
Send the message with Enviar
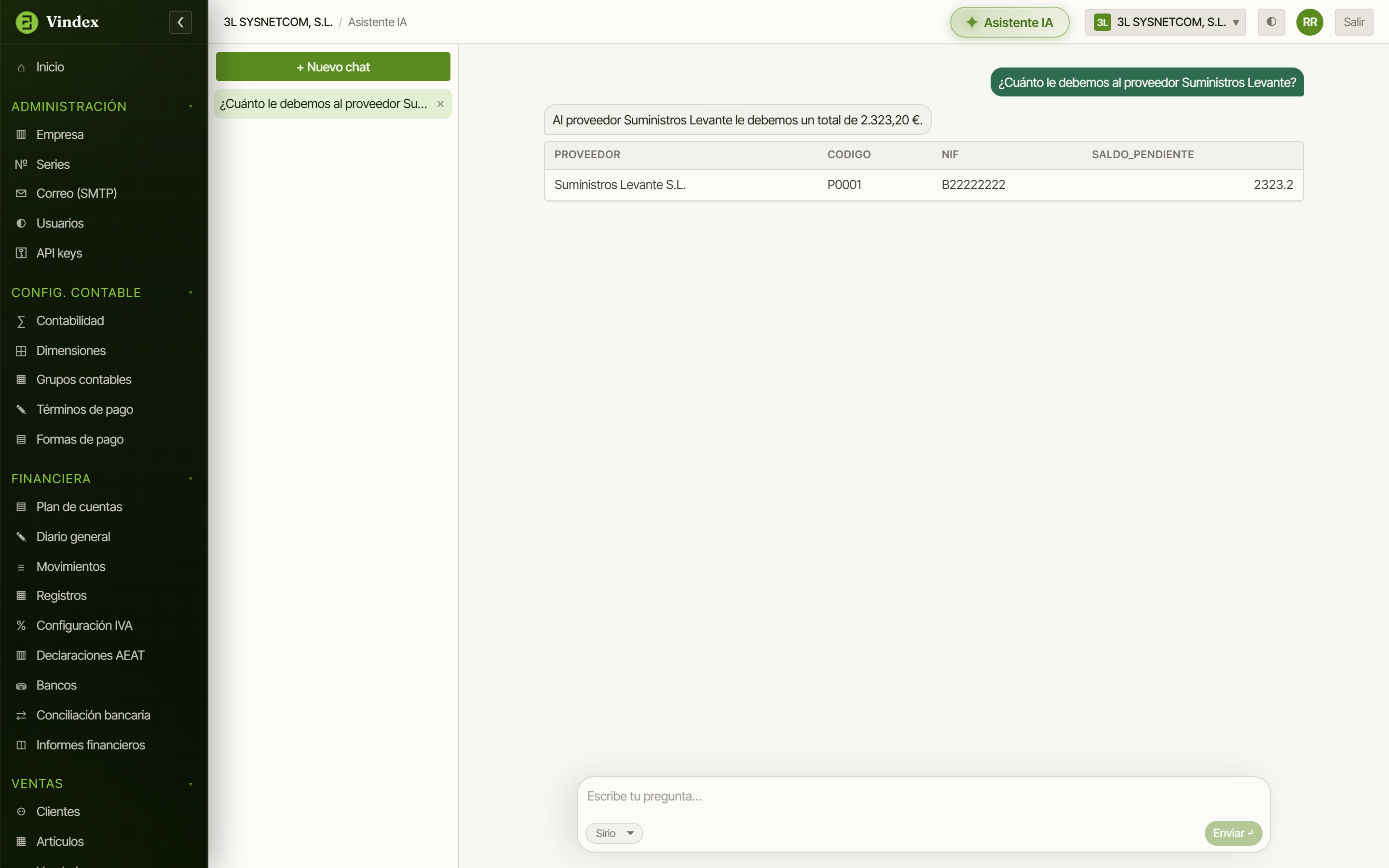1232,833
